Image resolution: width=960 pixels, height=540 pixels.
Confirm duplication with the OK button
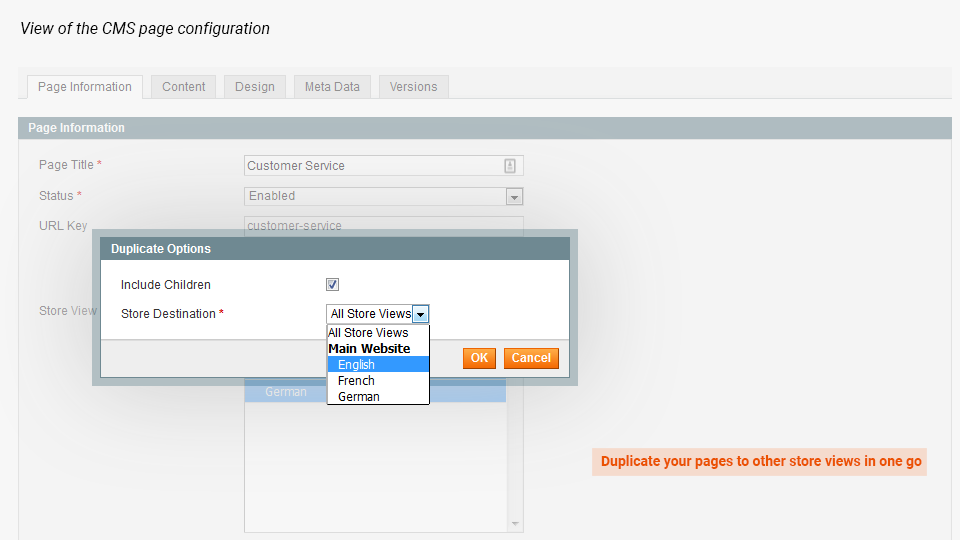coord(479,358)
